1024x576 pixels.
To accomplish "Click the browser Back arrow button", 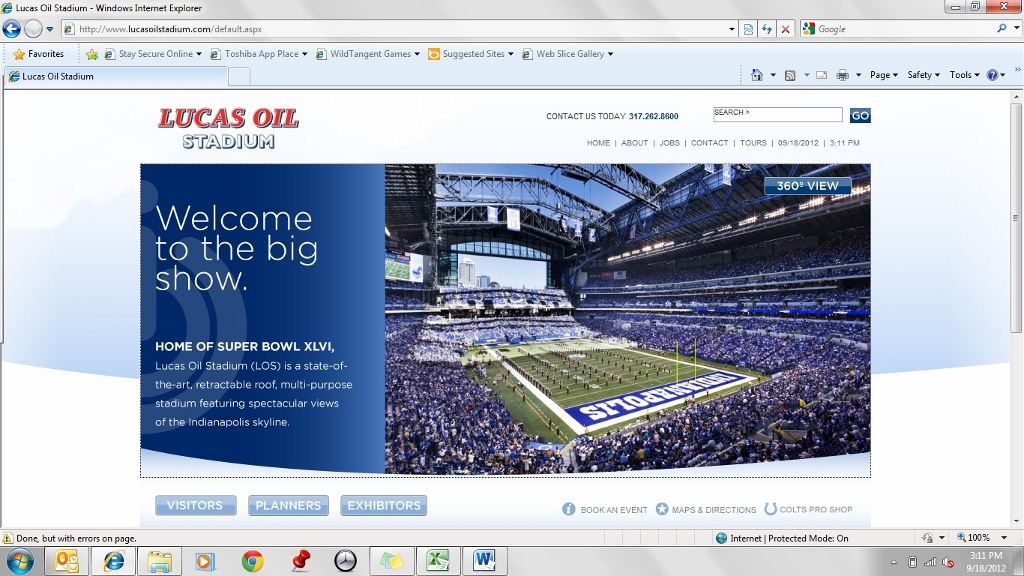I will (x=12, y=29).
